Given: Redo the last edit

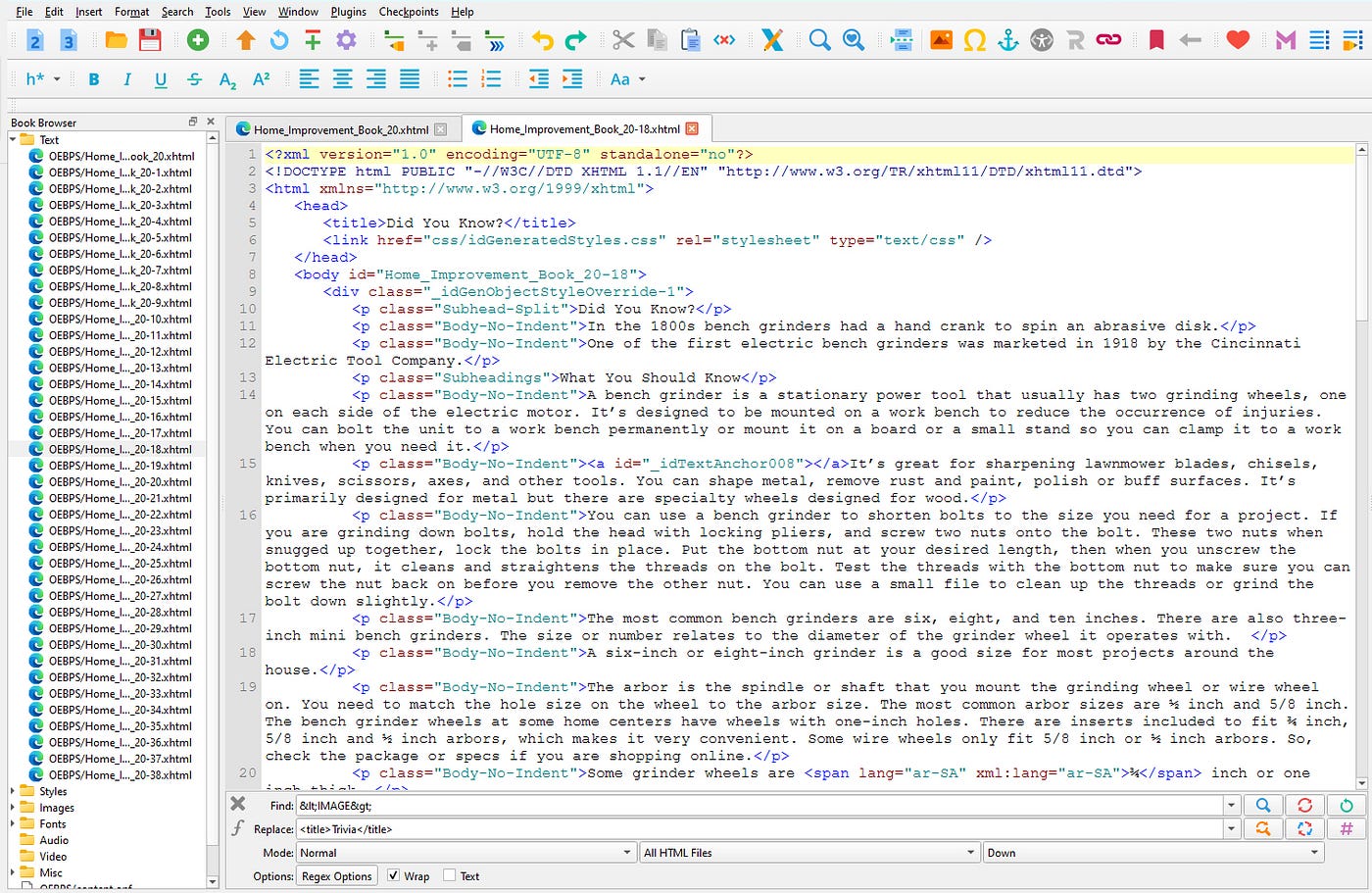Looking at the screenshot, I should click(x=576, y=40).
